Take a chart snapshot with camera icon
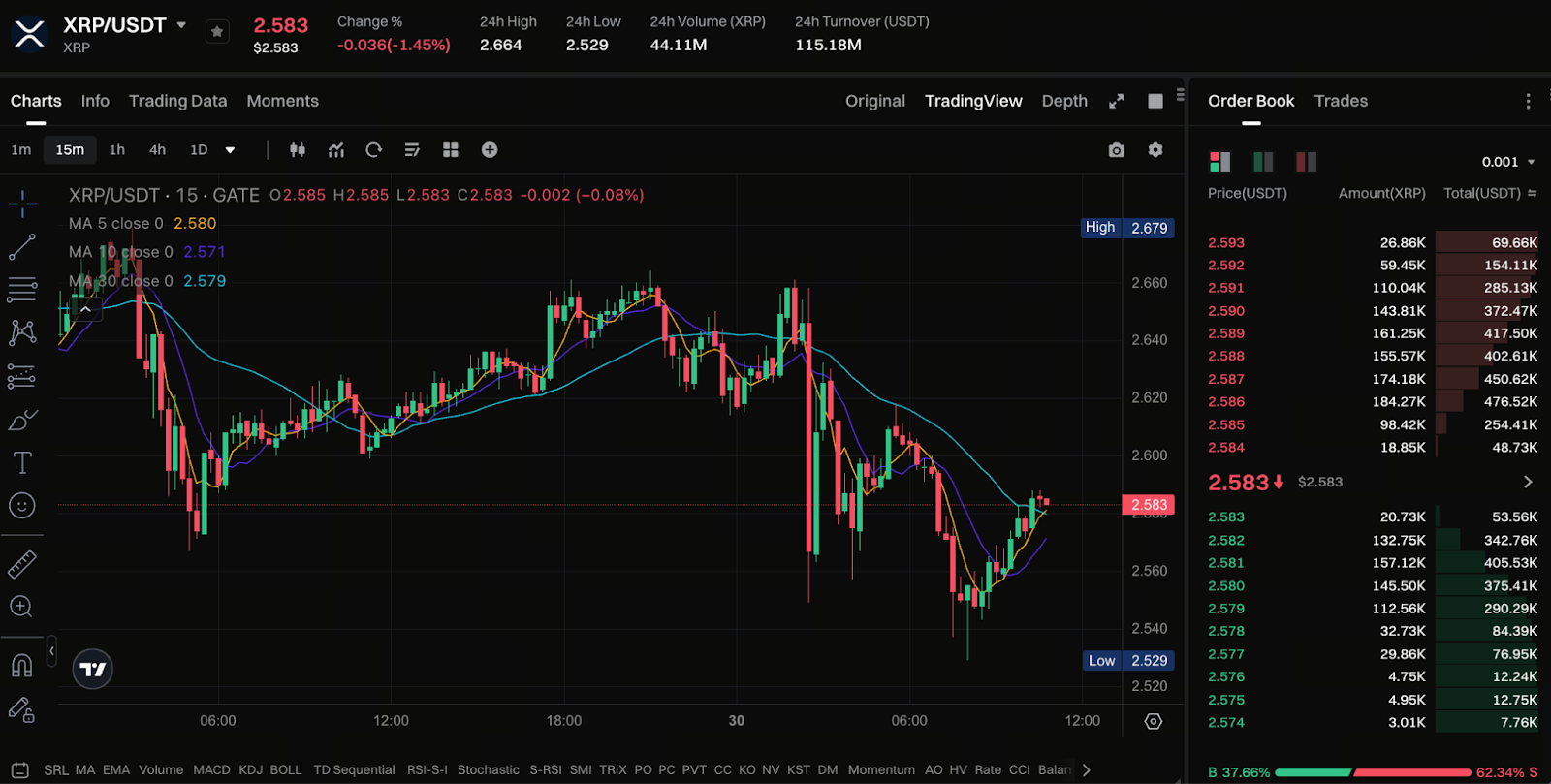This screenshot has height=784, width=1551. 1117,150
